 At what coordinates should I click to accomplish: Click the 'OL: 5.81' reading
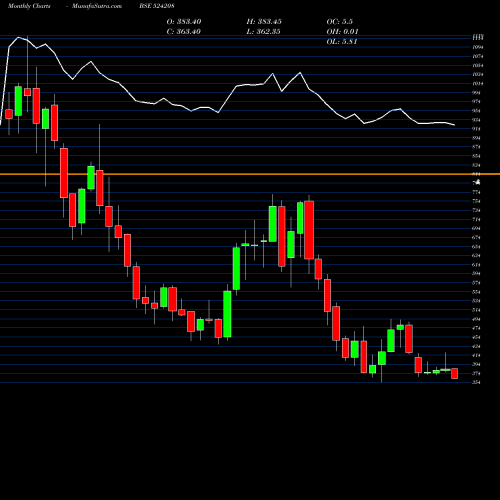pyautogui.click(x=342, y=42)
